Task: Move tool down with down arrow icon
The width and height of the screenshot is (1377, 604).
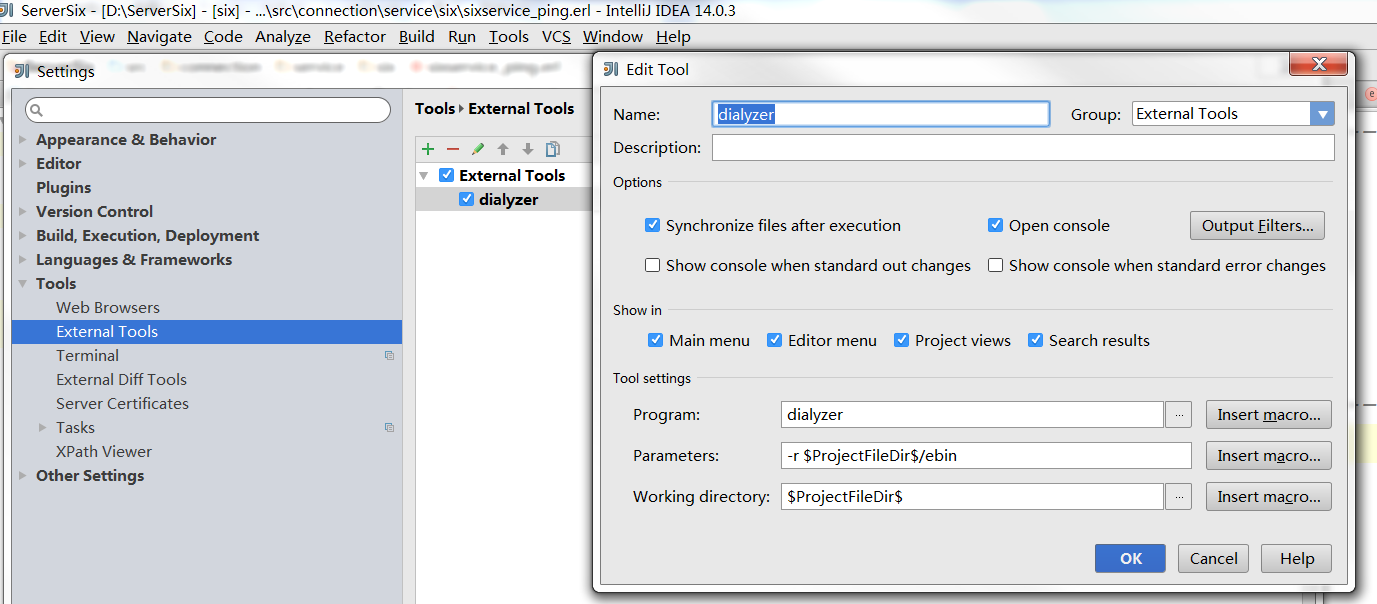Action: click(x=528, y=149)
